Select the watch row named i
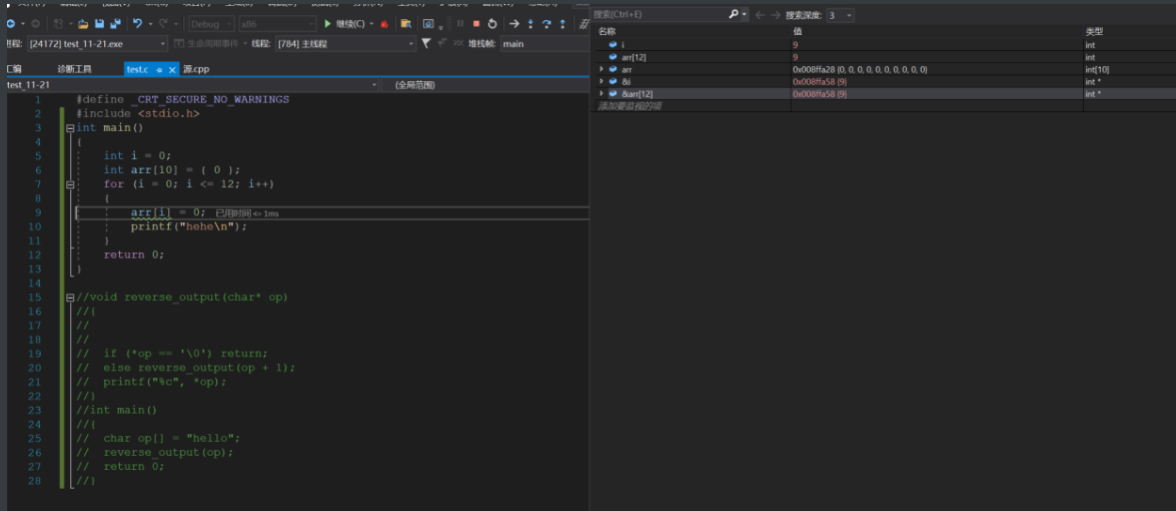The width and height of the screenshot is (1176, 511). tap(886, 45)
